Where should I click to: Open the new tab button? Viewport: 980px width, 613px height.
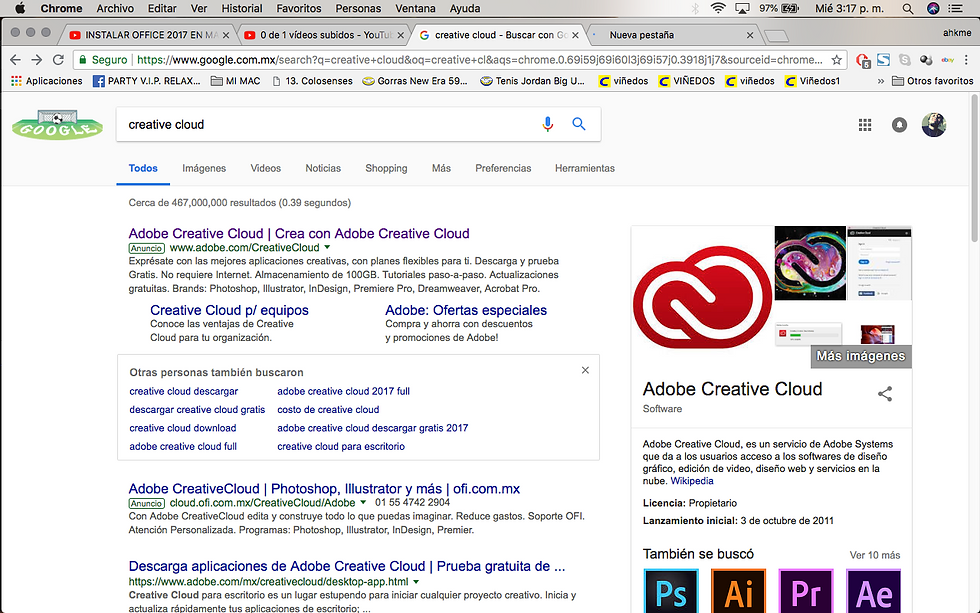coord(776,36)
